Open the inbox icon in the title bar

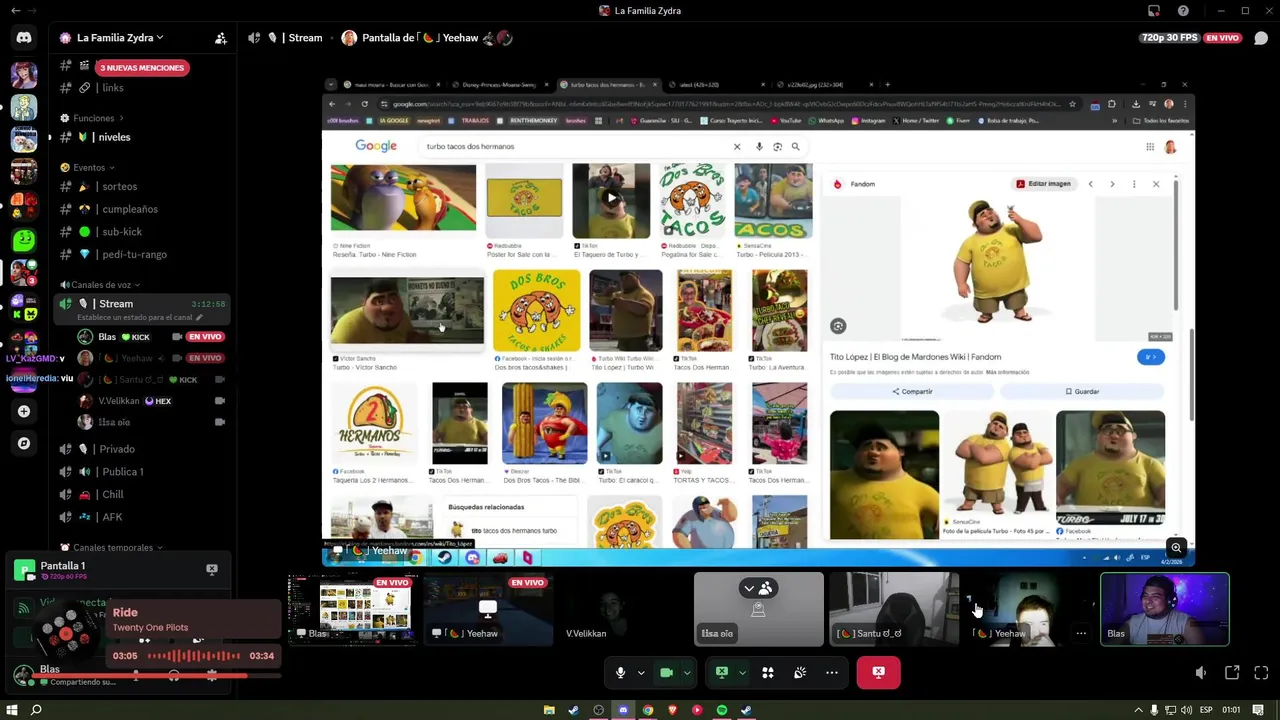point(1154,11)
